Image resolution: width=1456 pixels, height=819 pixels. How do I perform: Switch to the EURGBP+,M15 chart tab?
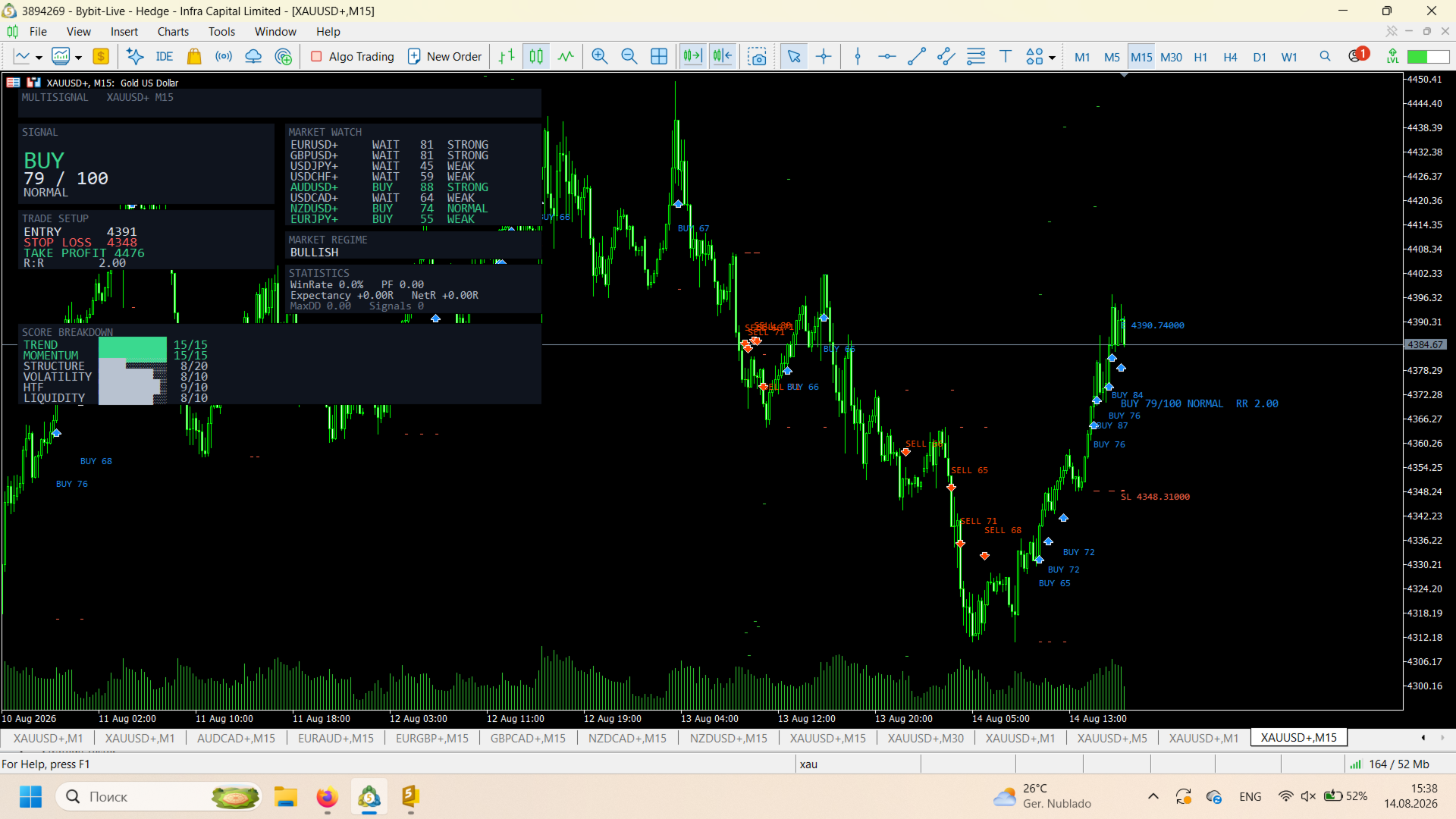pos(432,738)
